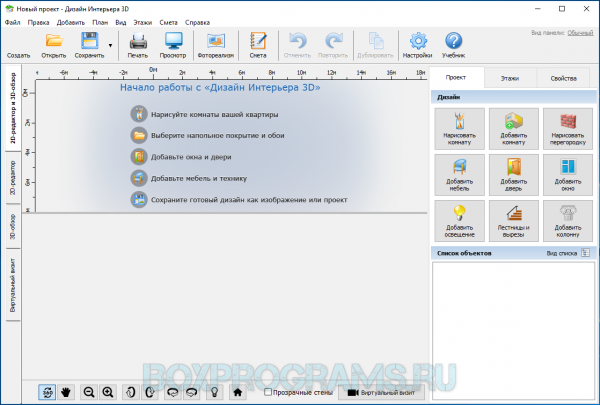The height and width of the screenshot is (405, 600).
Task: Redo the action with Повторить
Action: [x=333, y=45]
